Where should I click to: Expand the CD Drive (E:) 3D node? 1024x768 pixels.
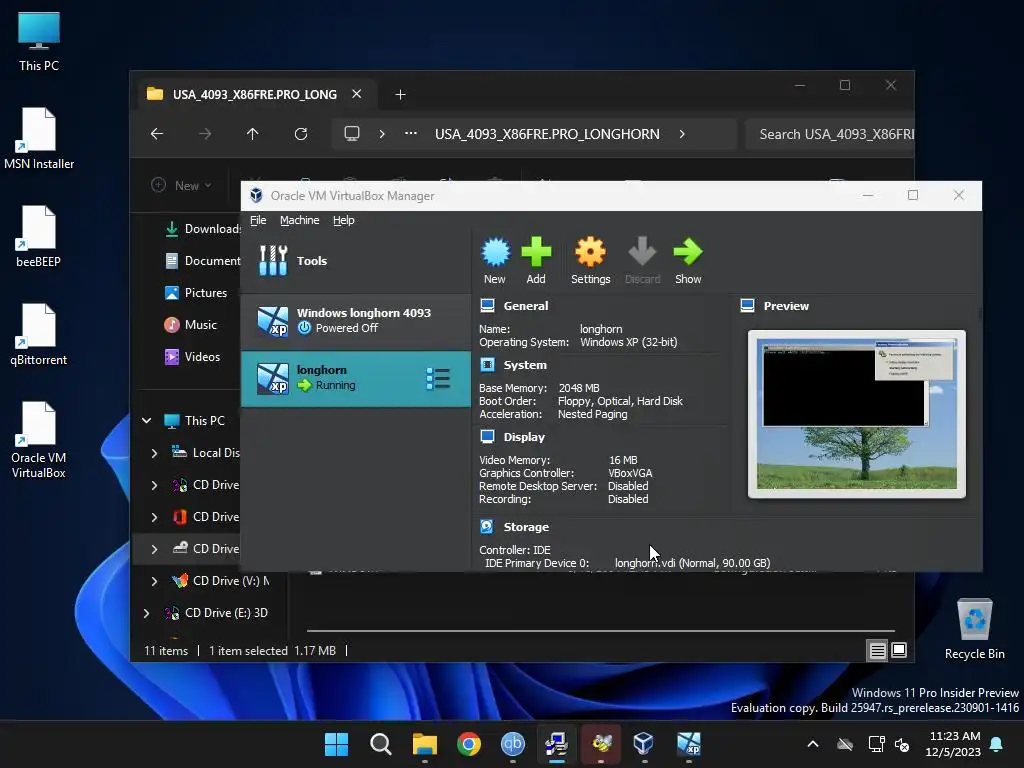[x=146, y=613]
